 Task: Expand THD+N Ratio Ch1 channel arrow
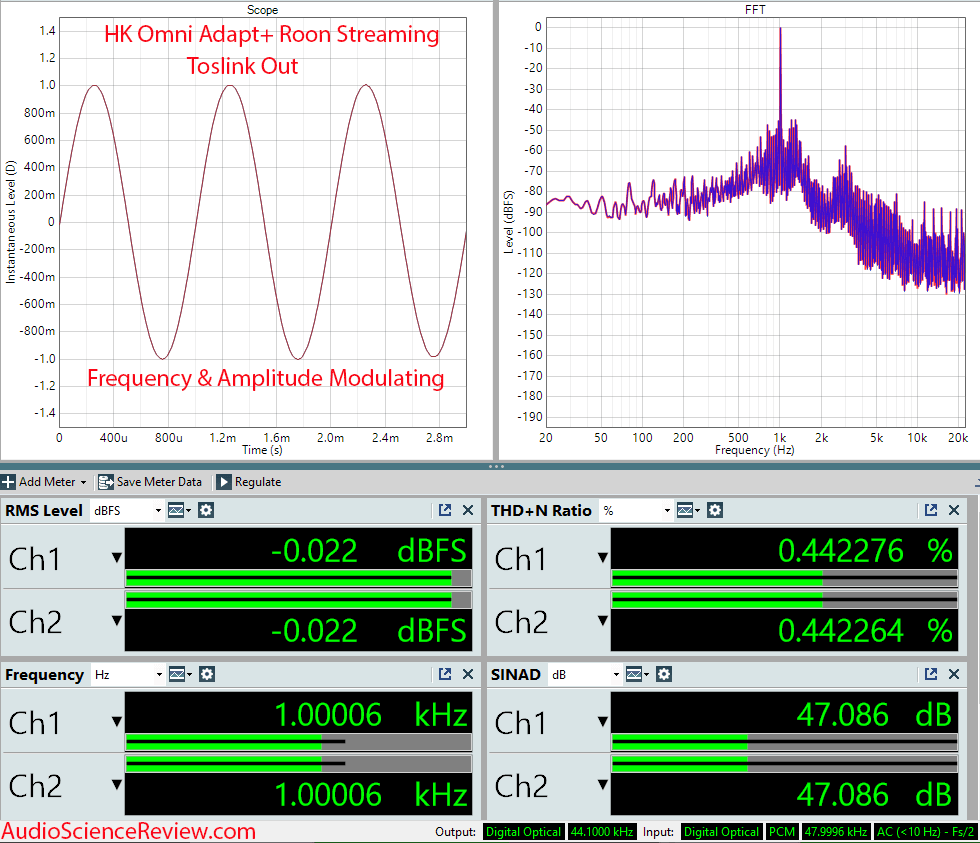pyautogui.click(x=603, y=557)
